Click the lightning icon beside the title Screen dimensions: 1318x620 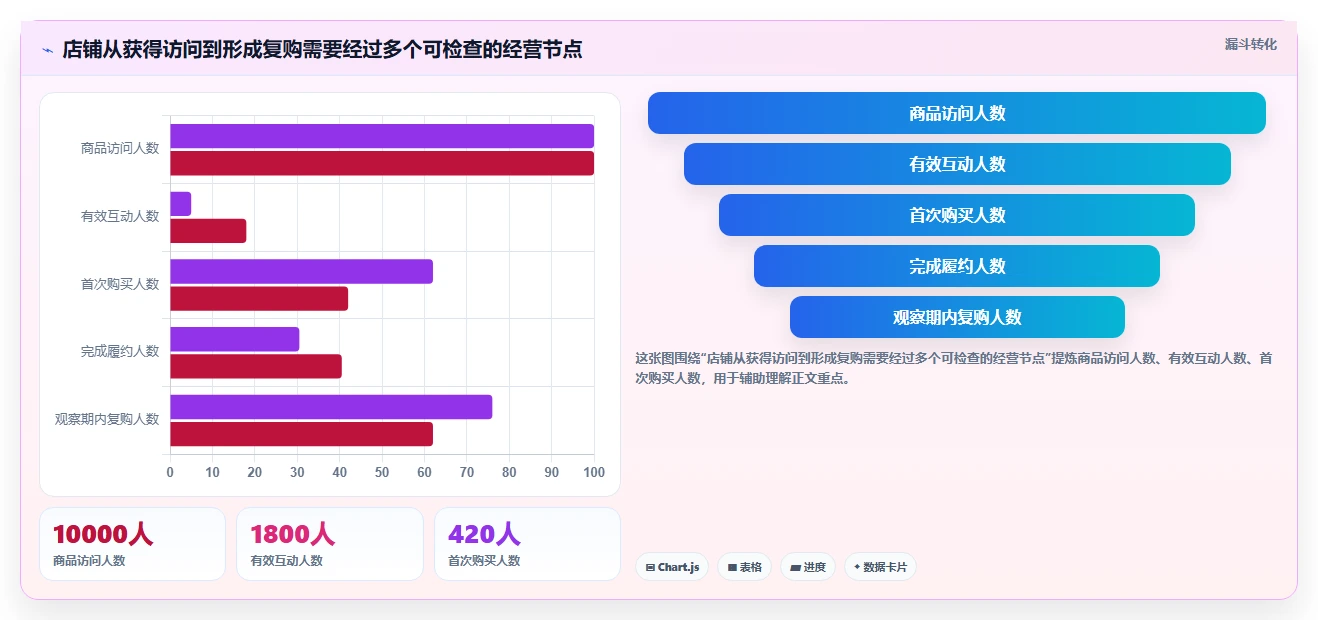coord(47,49)
